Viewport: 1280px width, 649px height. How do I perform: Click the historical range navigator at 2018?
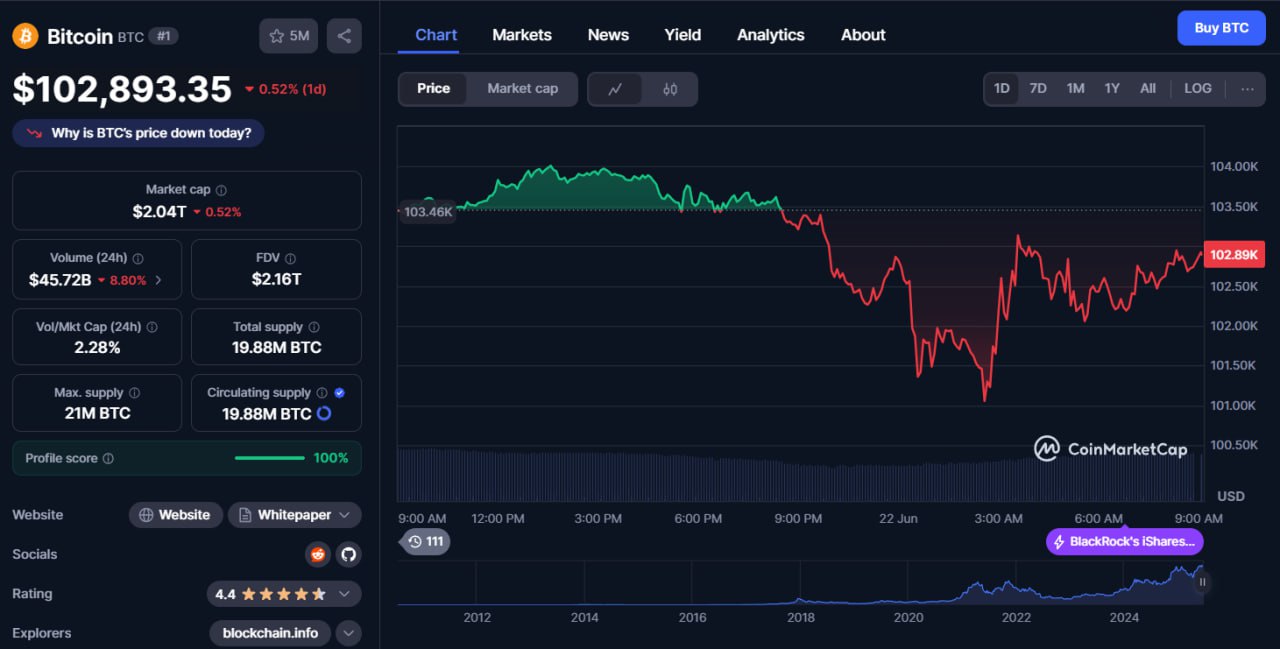pyautogui.click(x=800, y=584)
